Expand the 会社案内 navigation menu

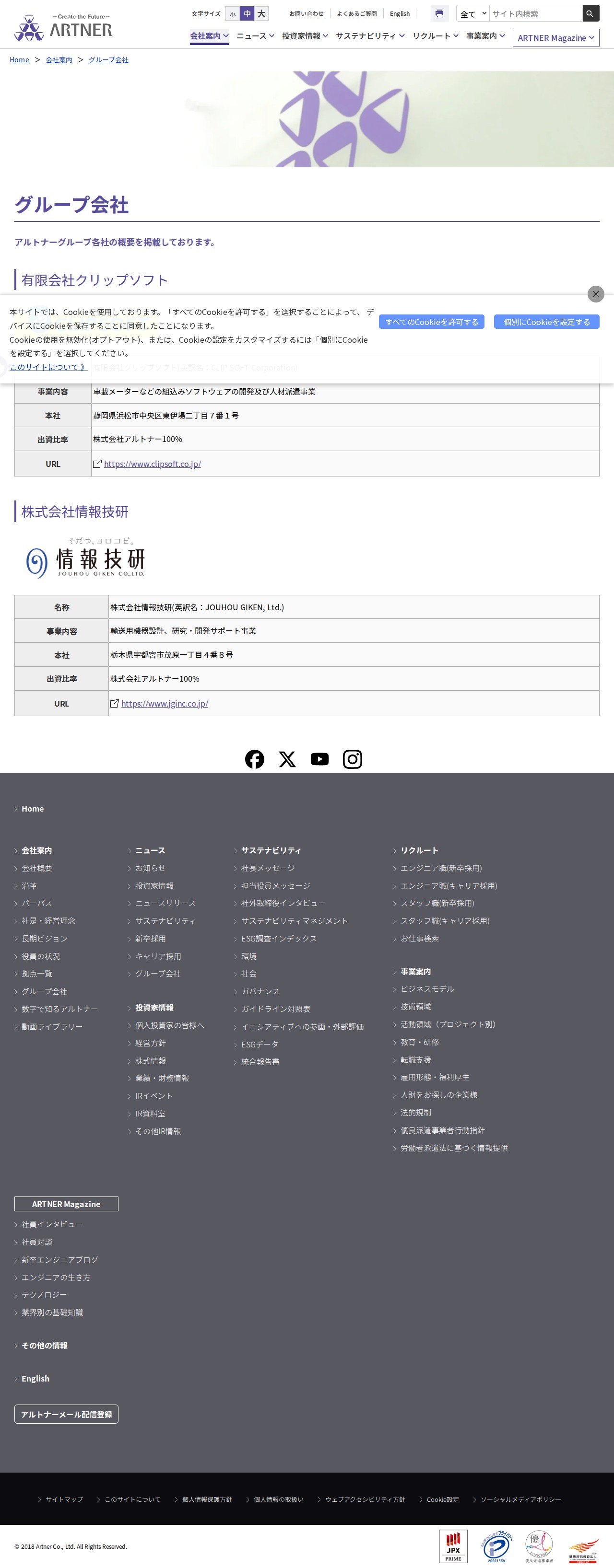209,36
